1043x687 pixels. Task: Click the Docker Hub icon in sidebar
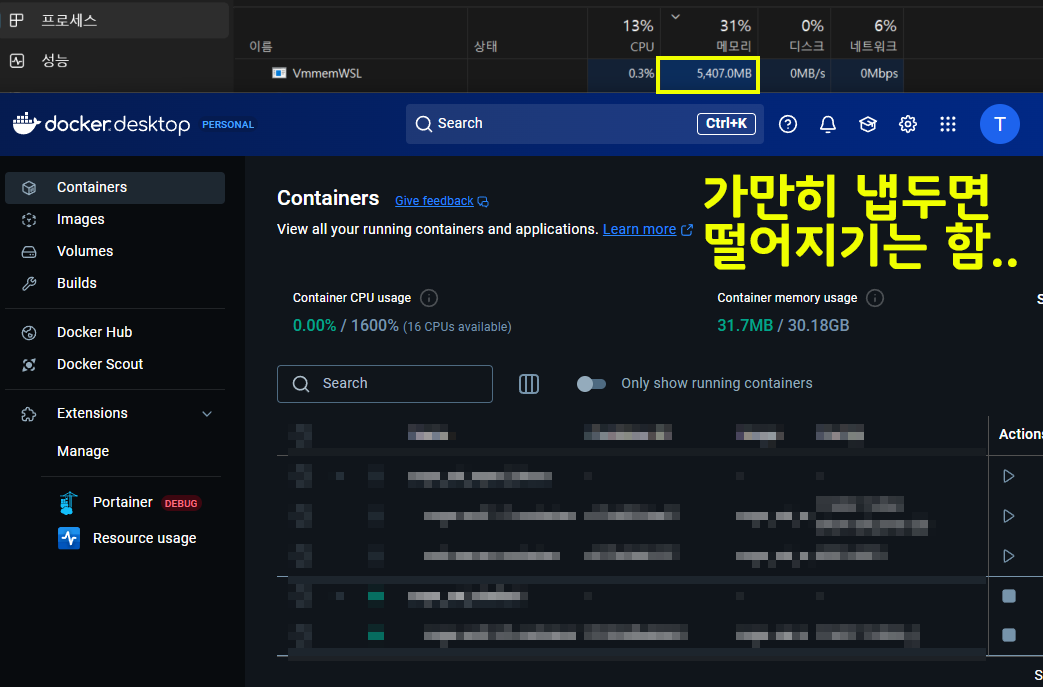click(29, 333)
